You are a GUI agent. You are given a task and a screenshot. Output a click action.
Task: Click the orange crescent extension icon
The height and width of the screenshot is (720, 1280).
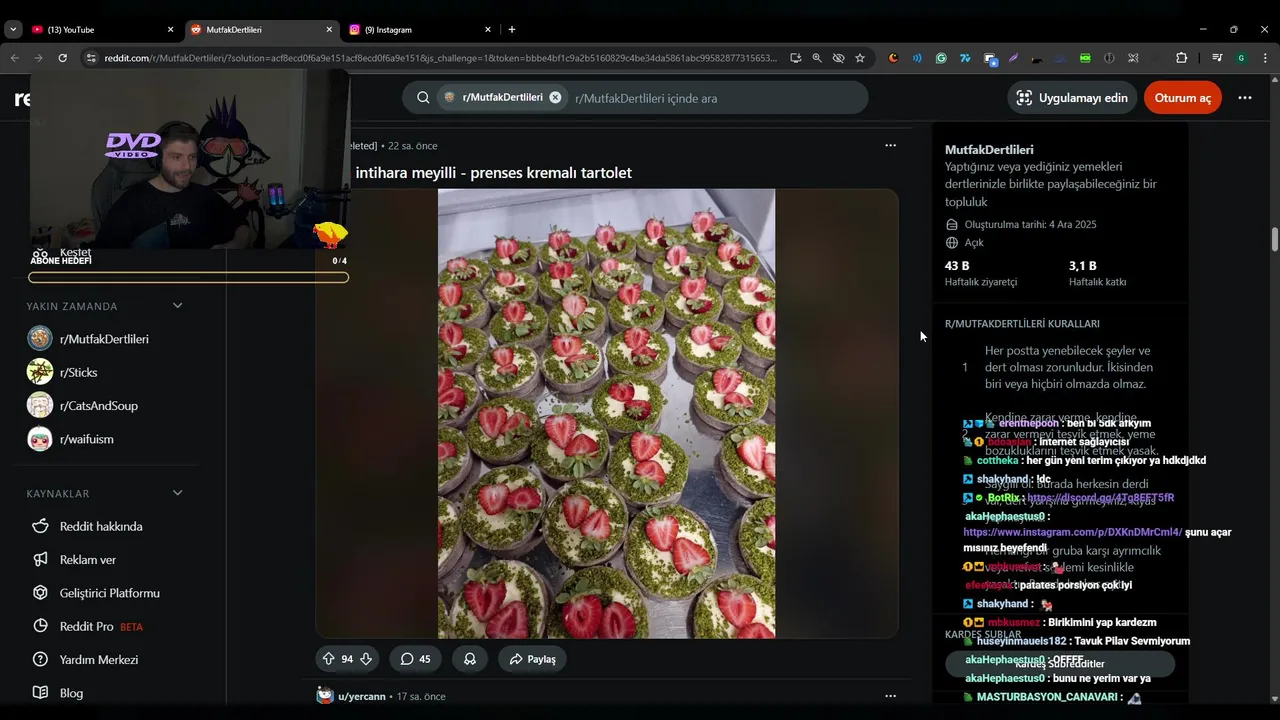click(893, 58)
